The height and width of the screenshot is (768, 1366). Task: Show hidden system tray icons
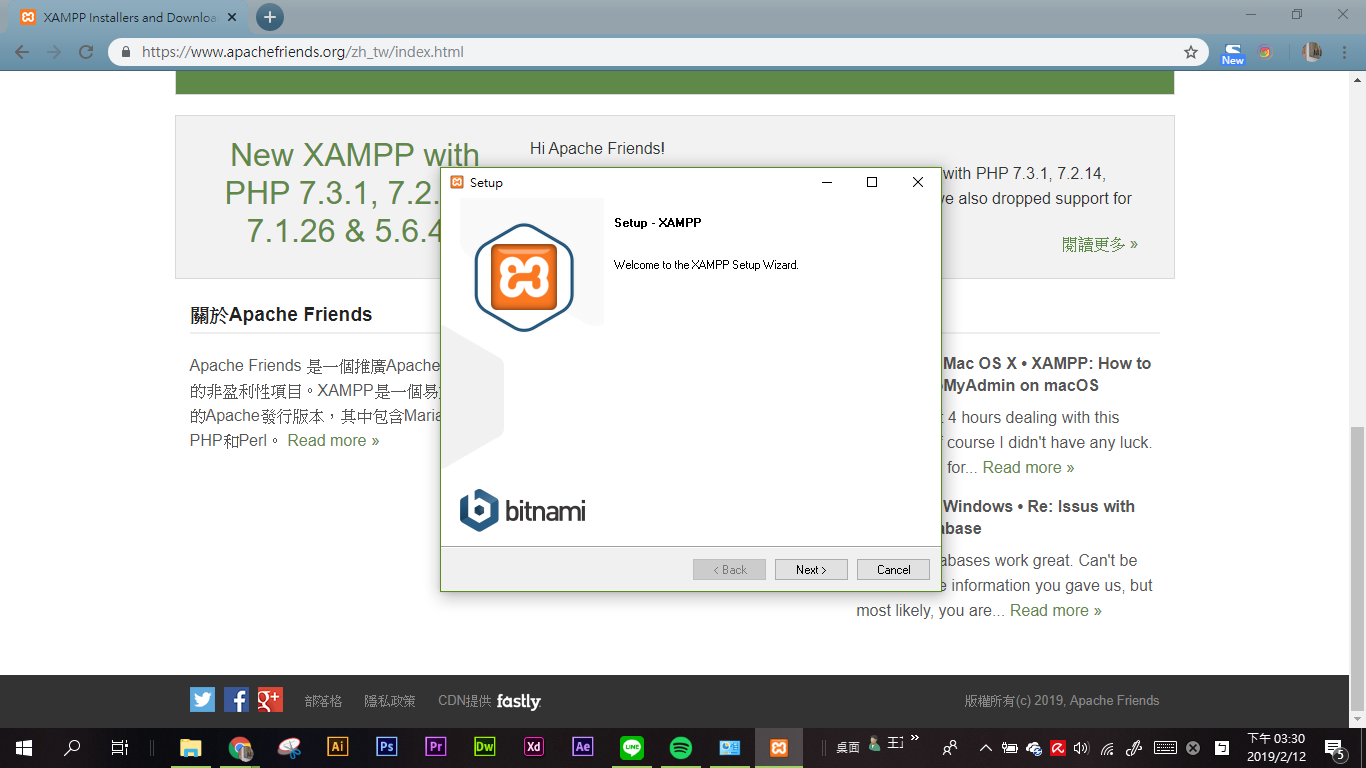pos(985,747)
